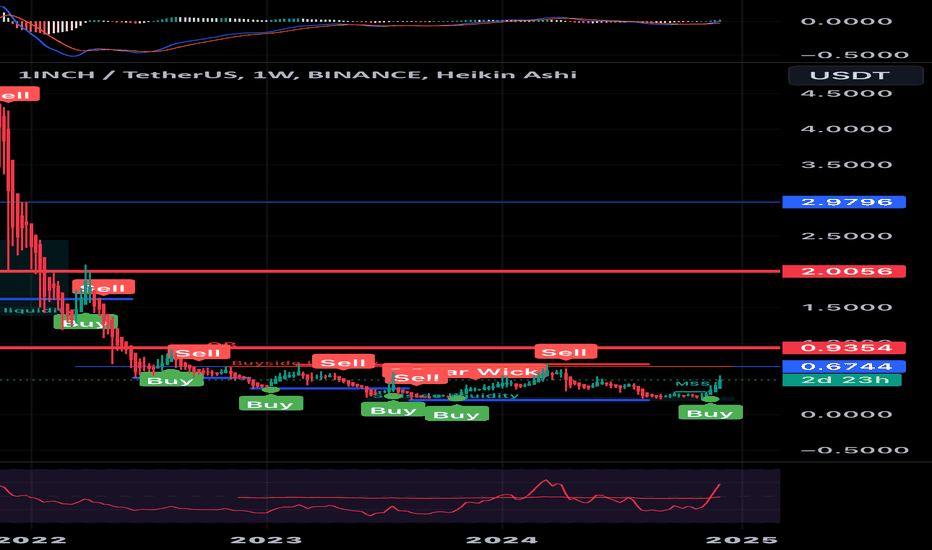Select the blue 2.9796 price label
Viewport: 932px width, 550px height.
coord(844,202)
